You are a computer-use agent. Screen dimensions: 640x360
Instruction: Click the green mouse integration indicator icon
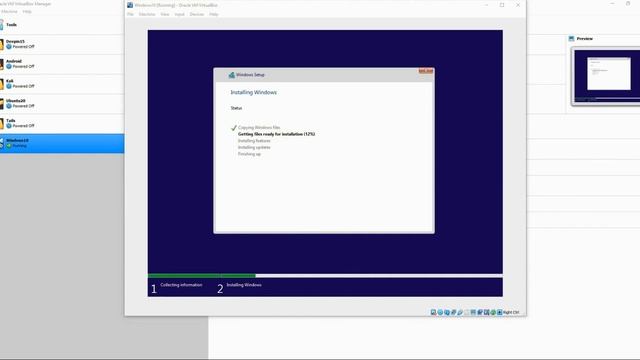493,312
